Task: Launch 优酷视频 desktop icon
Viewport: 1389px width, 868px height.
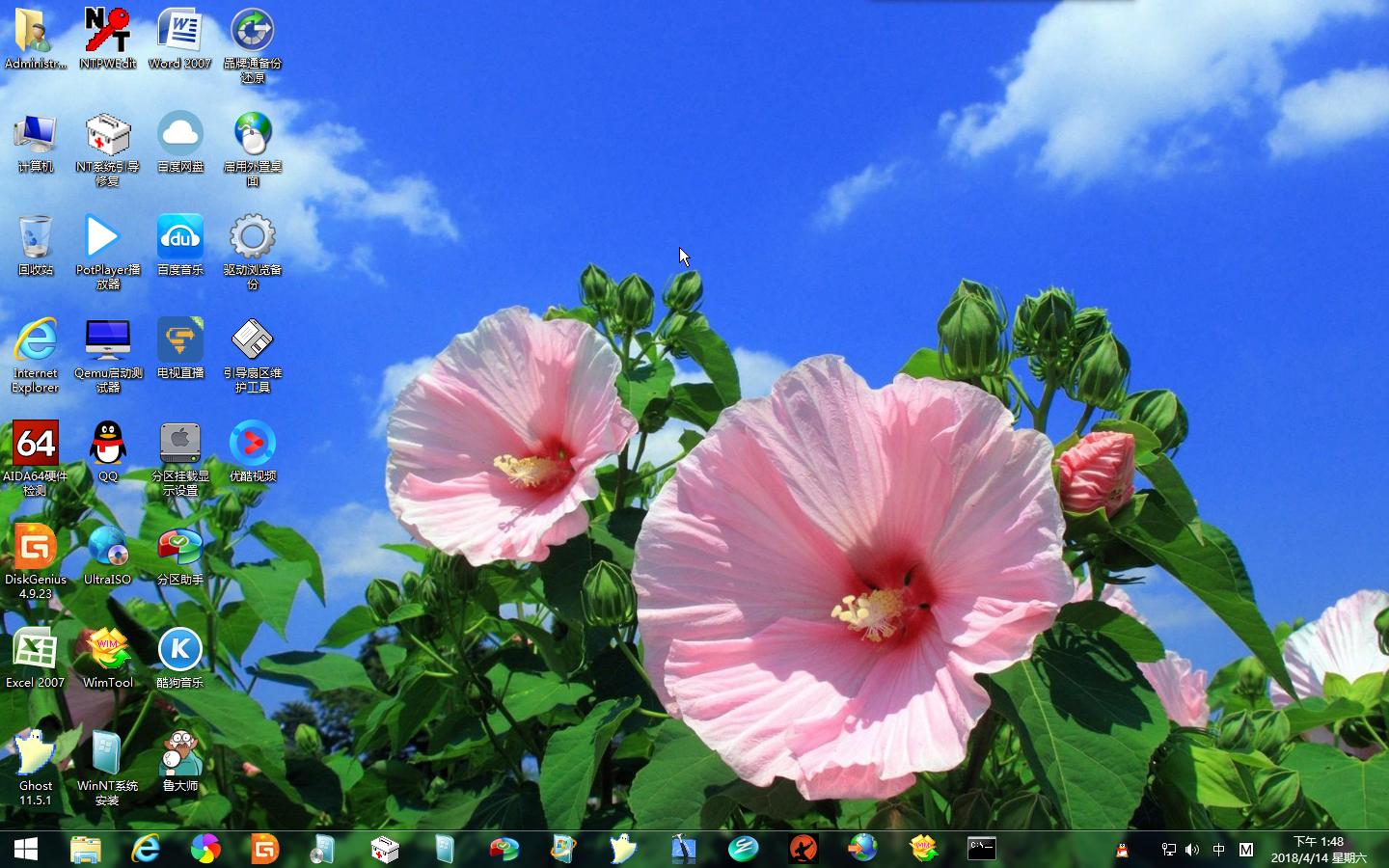Action: pos(253,451)
